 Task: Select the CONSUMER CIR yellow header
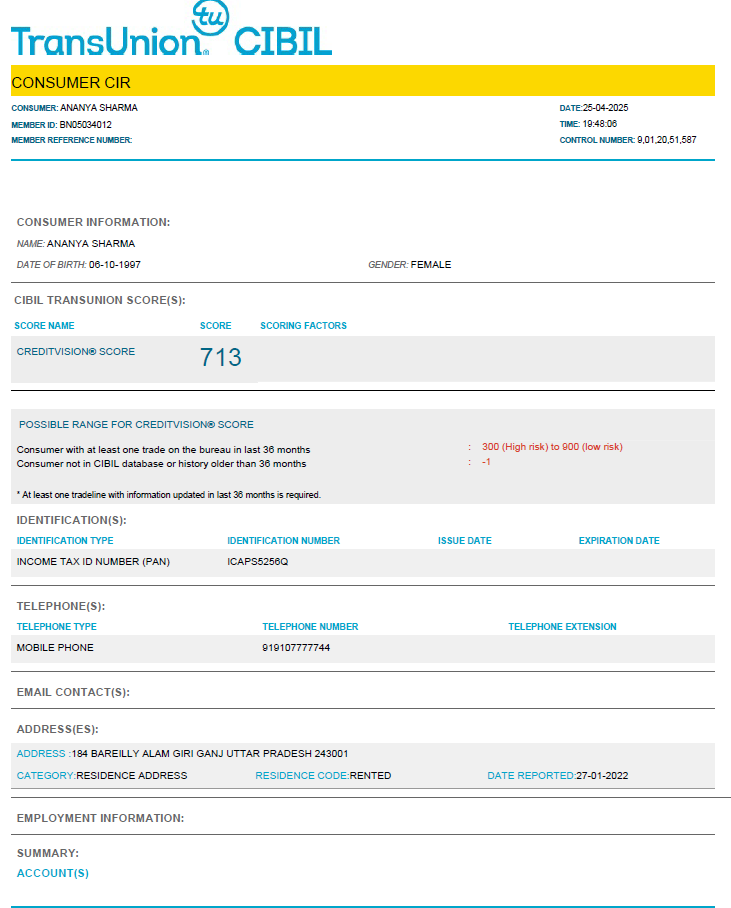point(363,80)
